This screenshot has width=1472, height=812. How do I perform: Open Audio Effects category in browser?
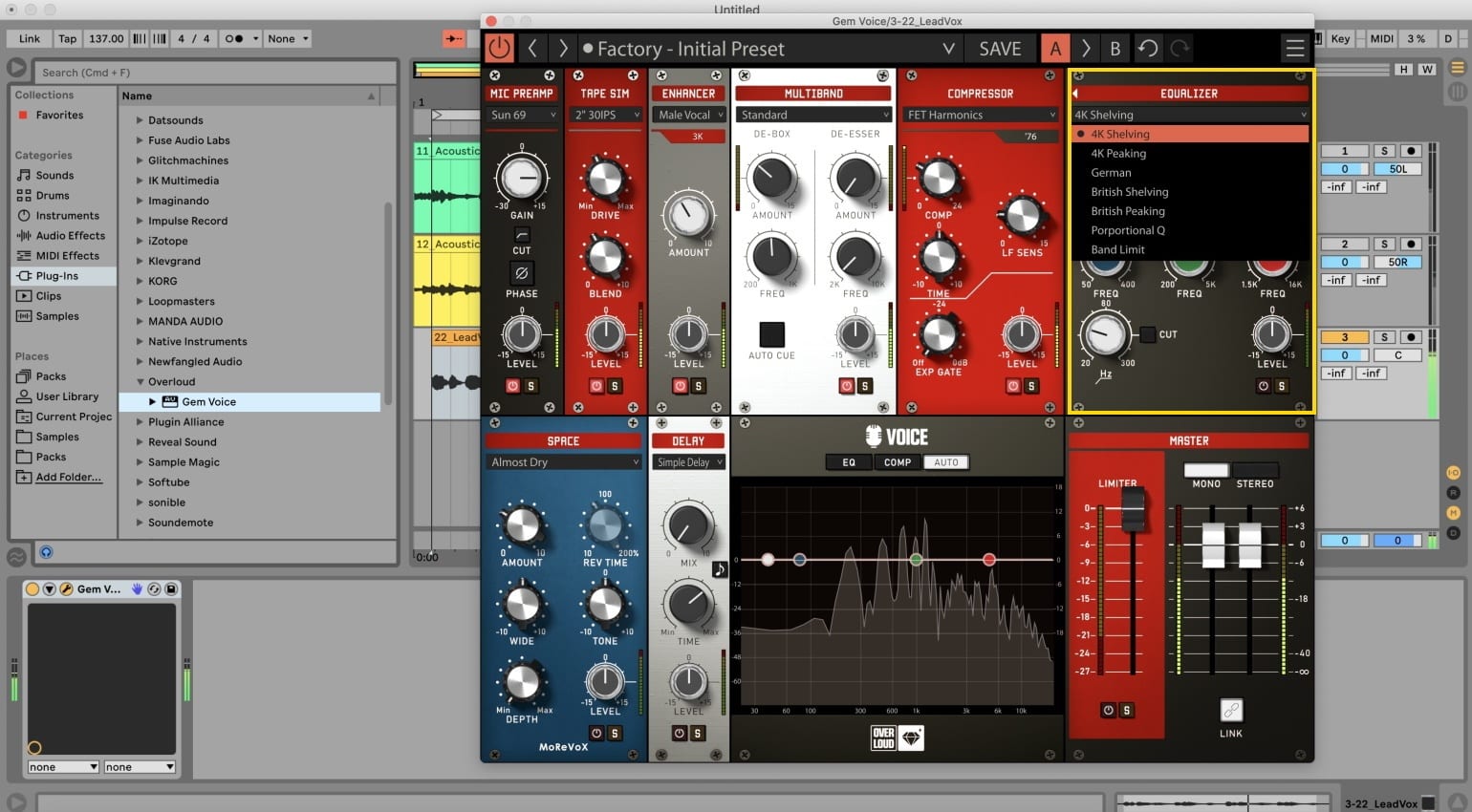pyautogui.click(x=71, y=236)
